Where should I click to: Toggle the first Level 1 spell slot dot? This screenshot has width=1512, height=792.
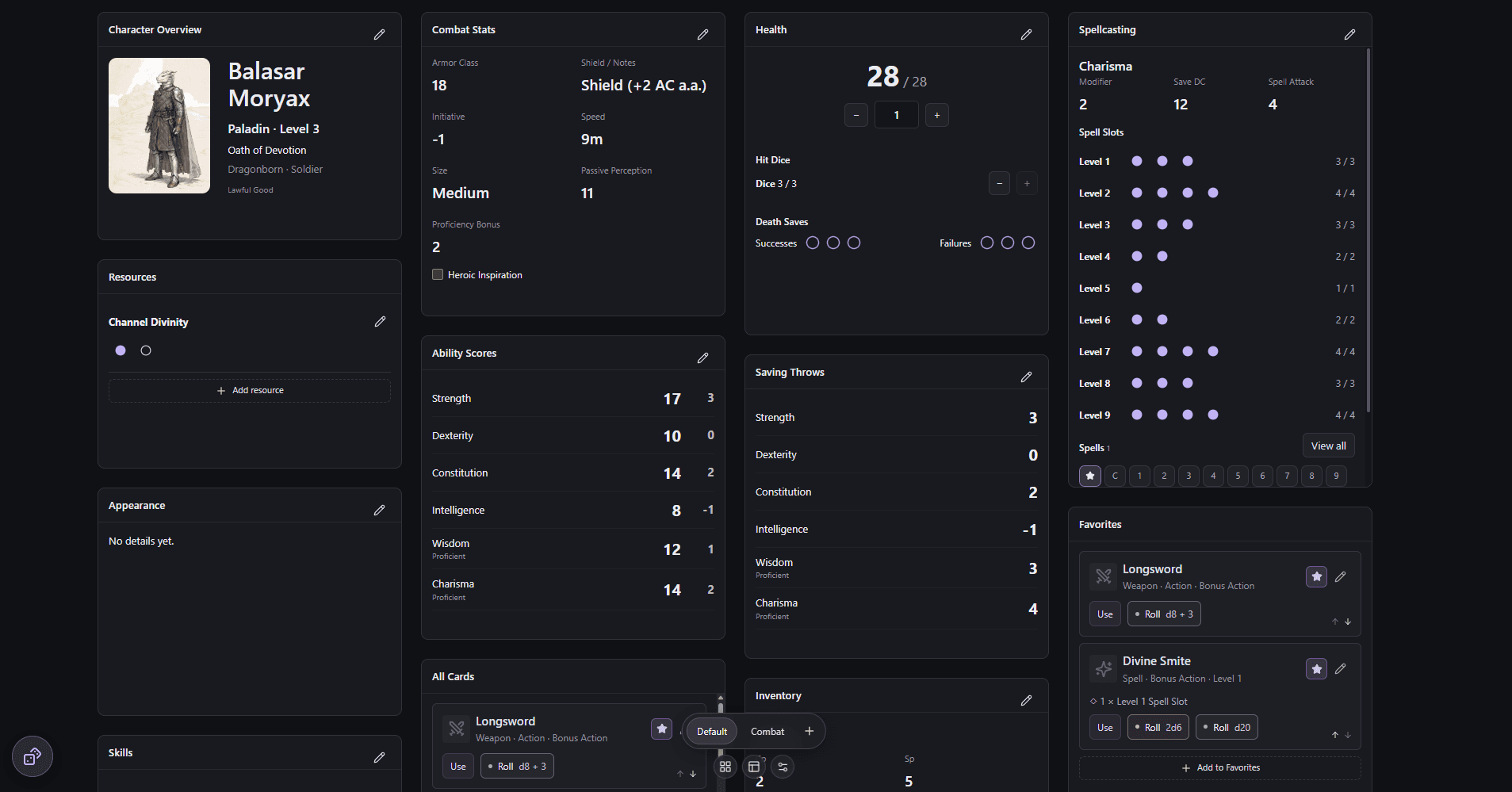(1137, 161)
